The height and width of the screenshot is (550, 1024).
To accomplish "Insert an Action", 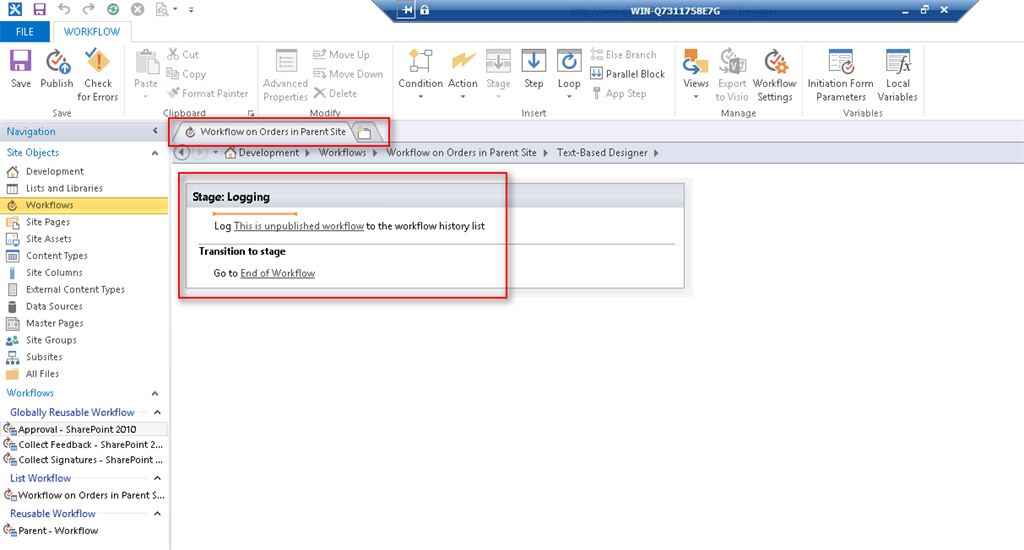I will coord(462,74).
